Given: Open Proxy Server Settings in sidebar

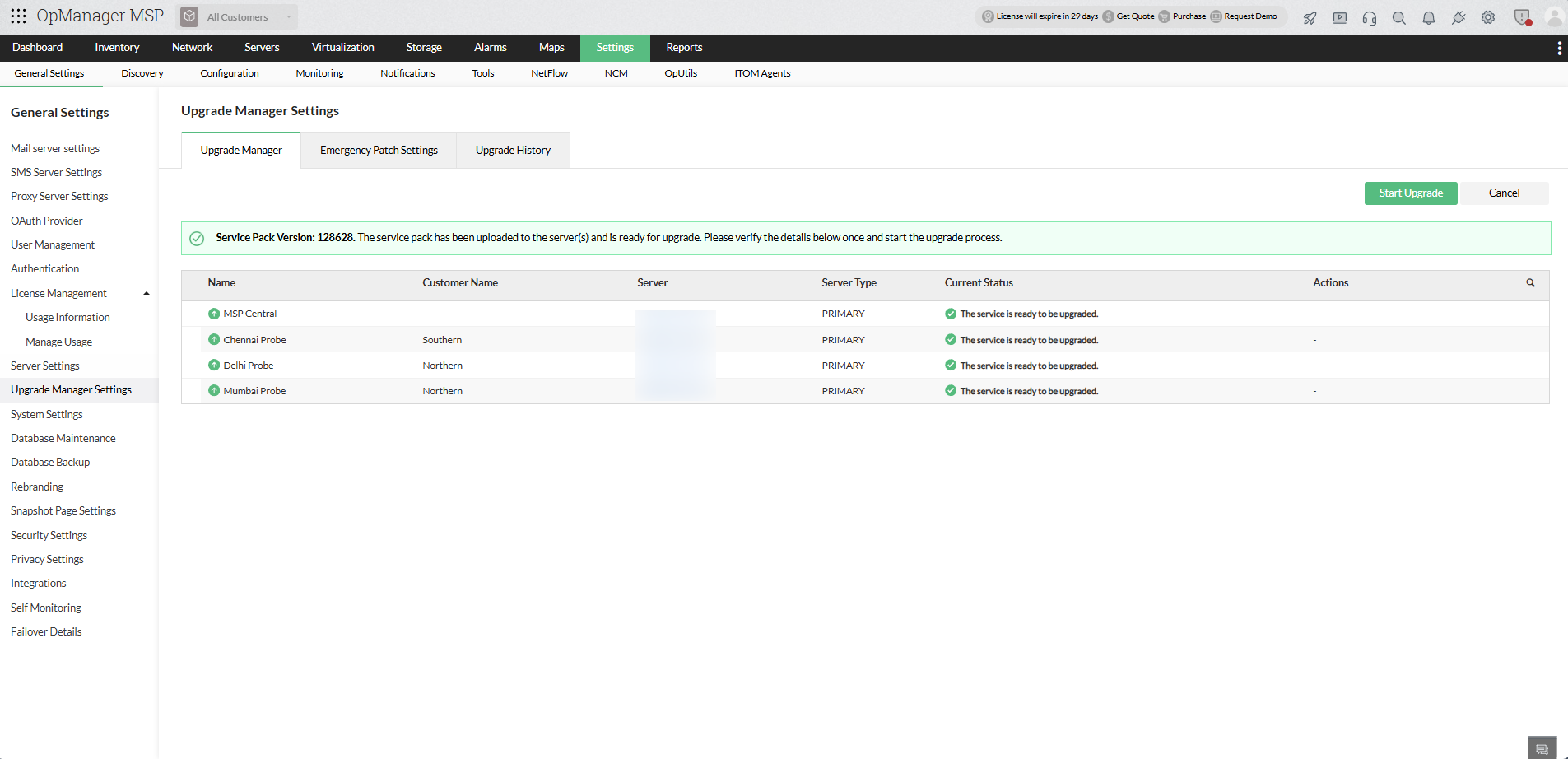Looking at the screenshot, I should click(x=59, y=197).
